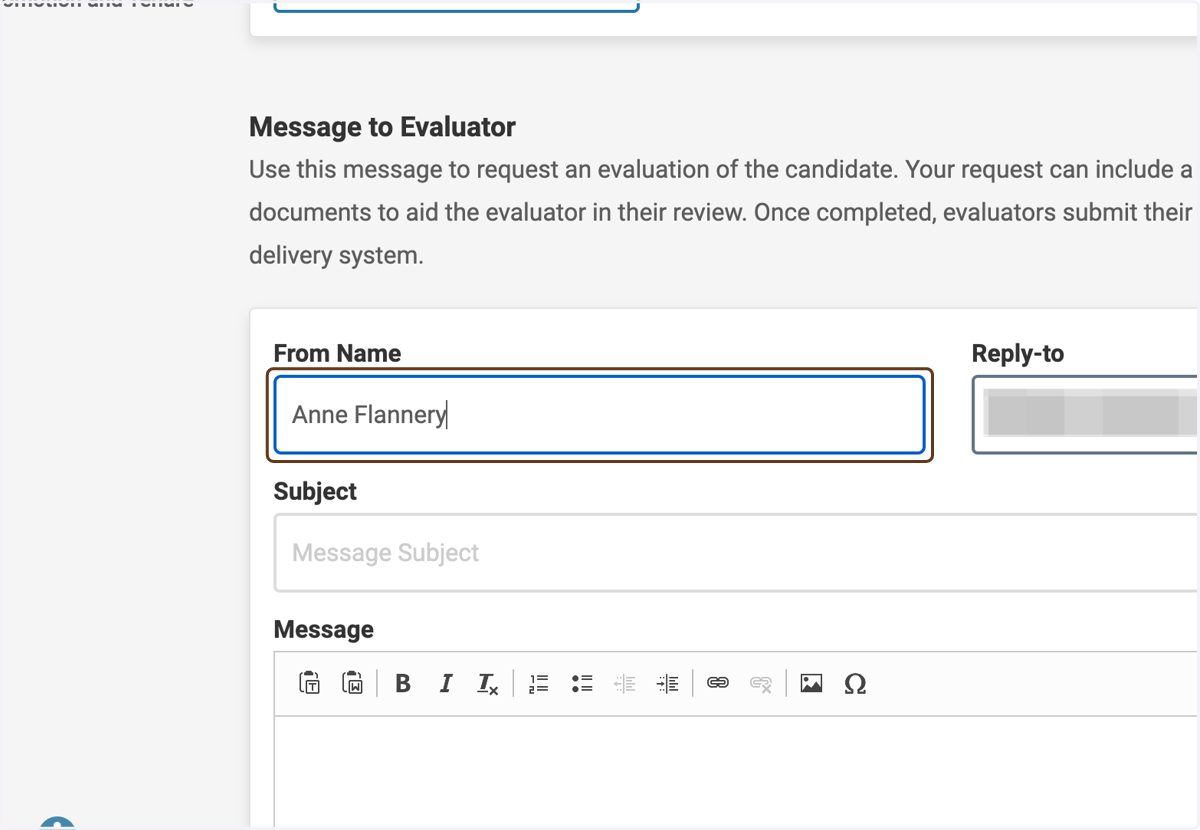Click the Increase Indent icon

(x=668, y=684)
